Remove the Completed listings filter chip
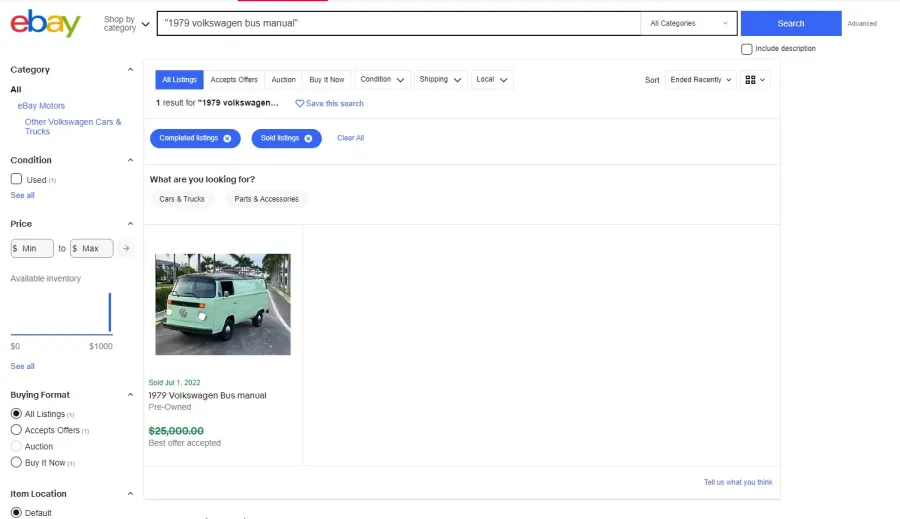The width and height of the screenshot is (900, 519). (227, 138)
